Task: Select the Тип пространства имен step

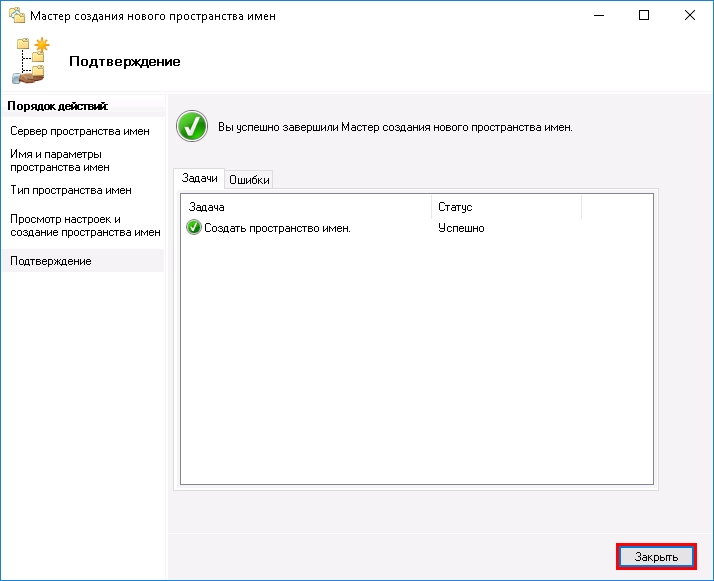Action: [x=71, y=190]
